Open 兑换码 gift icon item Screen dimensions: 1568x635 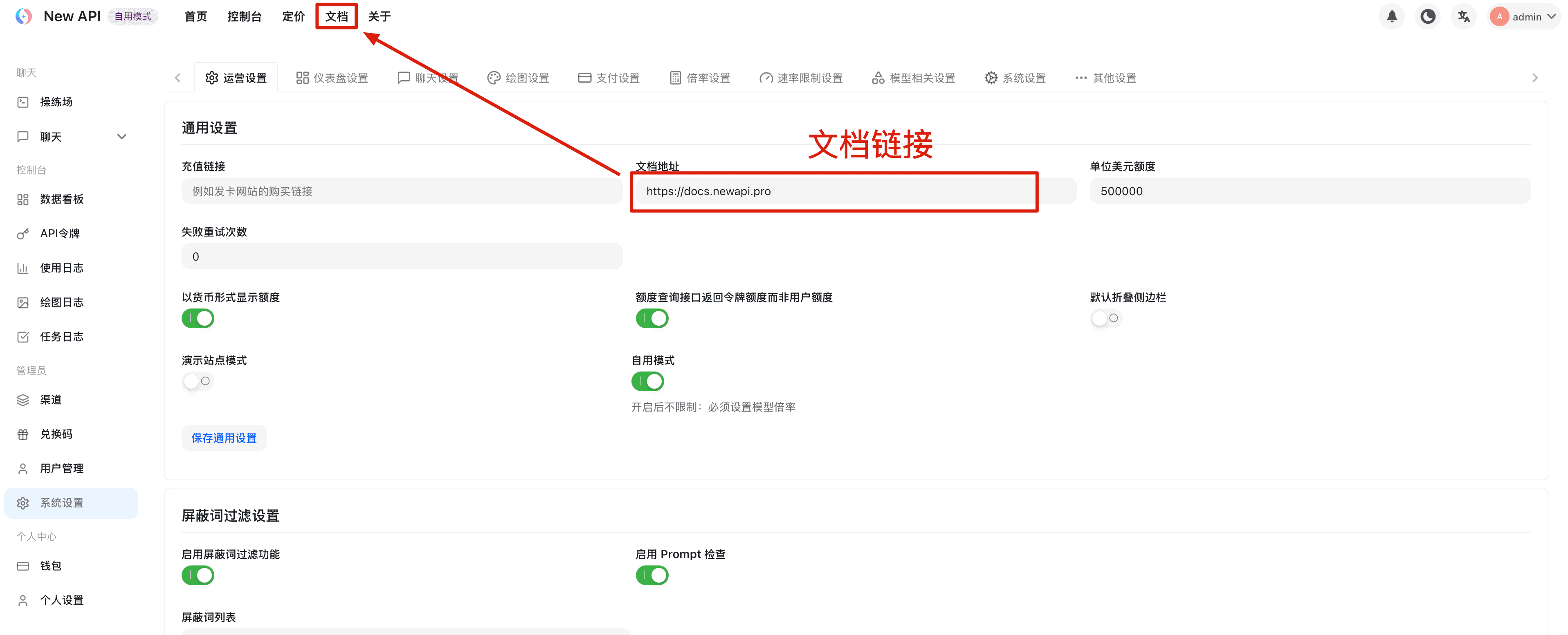56,434
